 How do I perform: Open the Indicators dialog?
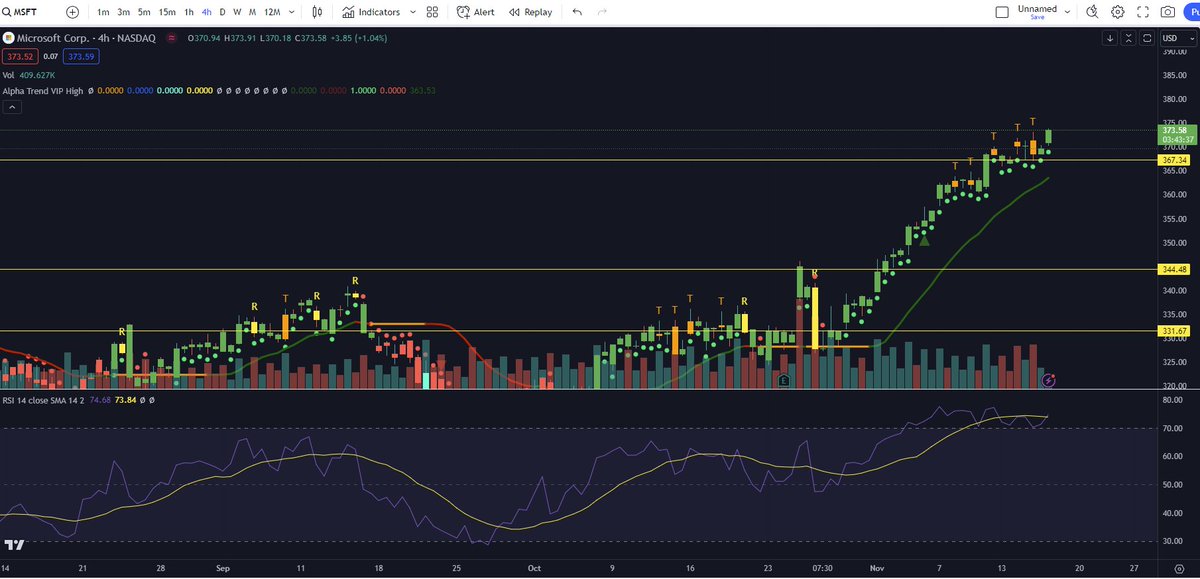(x=371, y=12)
